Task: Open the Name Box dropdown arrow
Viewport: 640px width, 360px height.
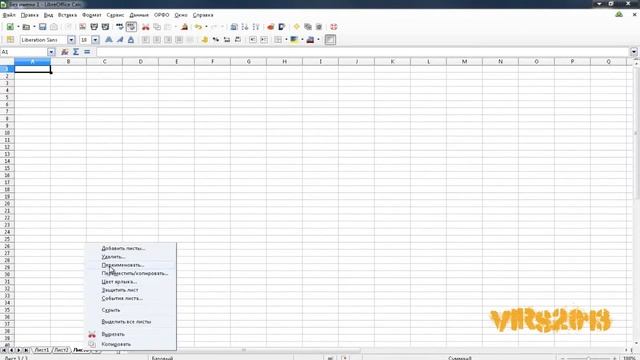Action: tap(51, 52)
